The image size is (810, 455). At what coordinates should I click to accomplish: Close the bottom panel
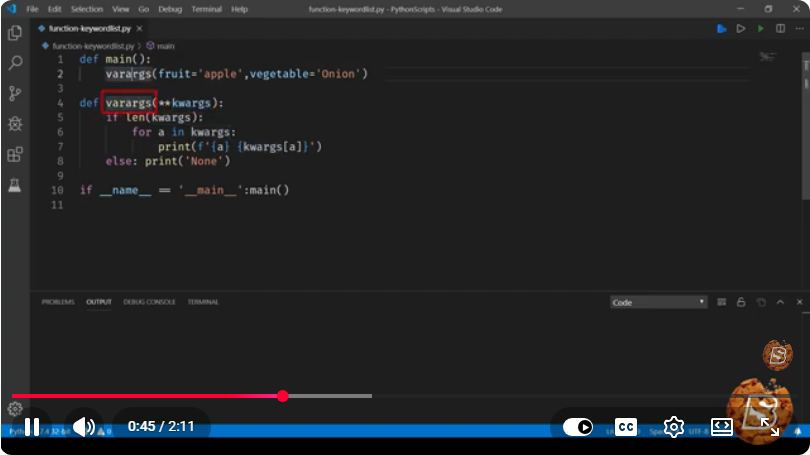[x=800, y=302]
